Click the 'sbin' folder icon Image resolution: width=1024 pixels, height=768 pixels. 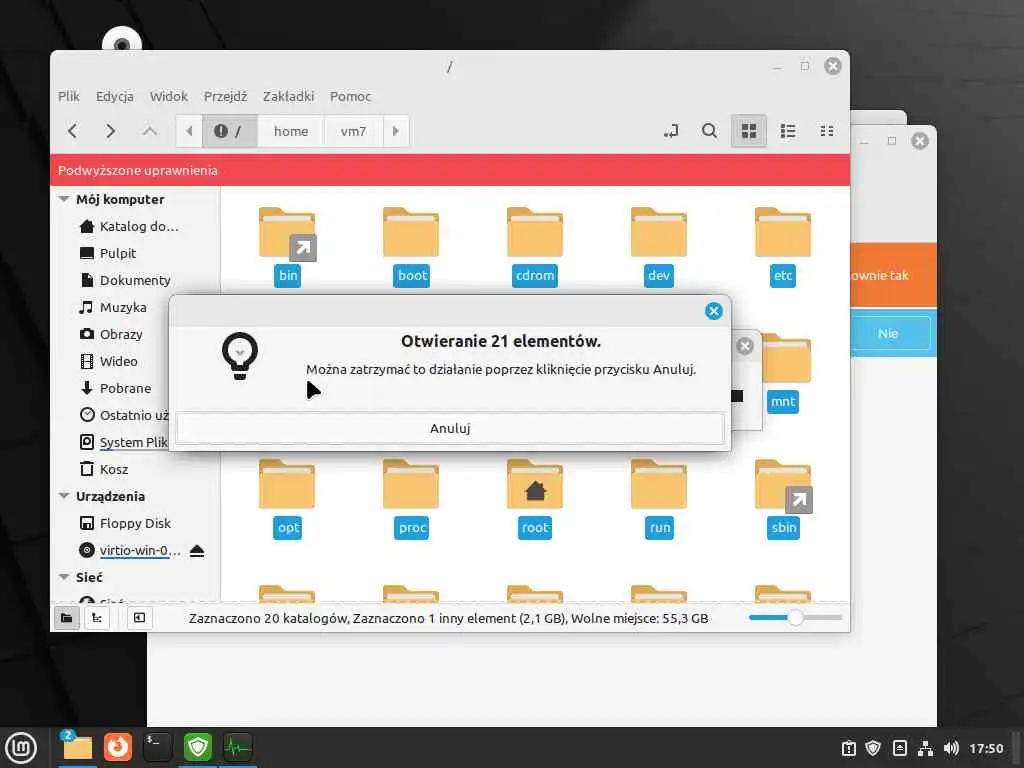coord(783,487)
